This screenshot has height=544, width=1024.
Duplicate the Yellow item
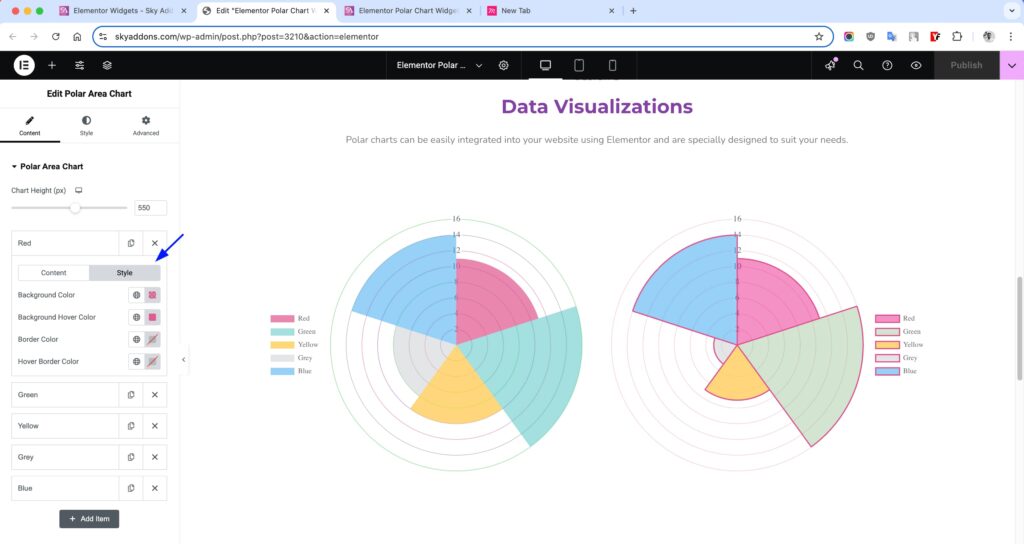(x=131, y=426)
